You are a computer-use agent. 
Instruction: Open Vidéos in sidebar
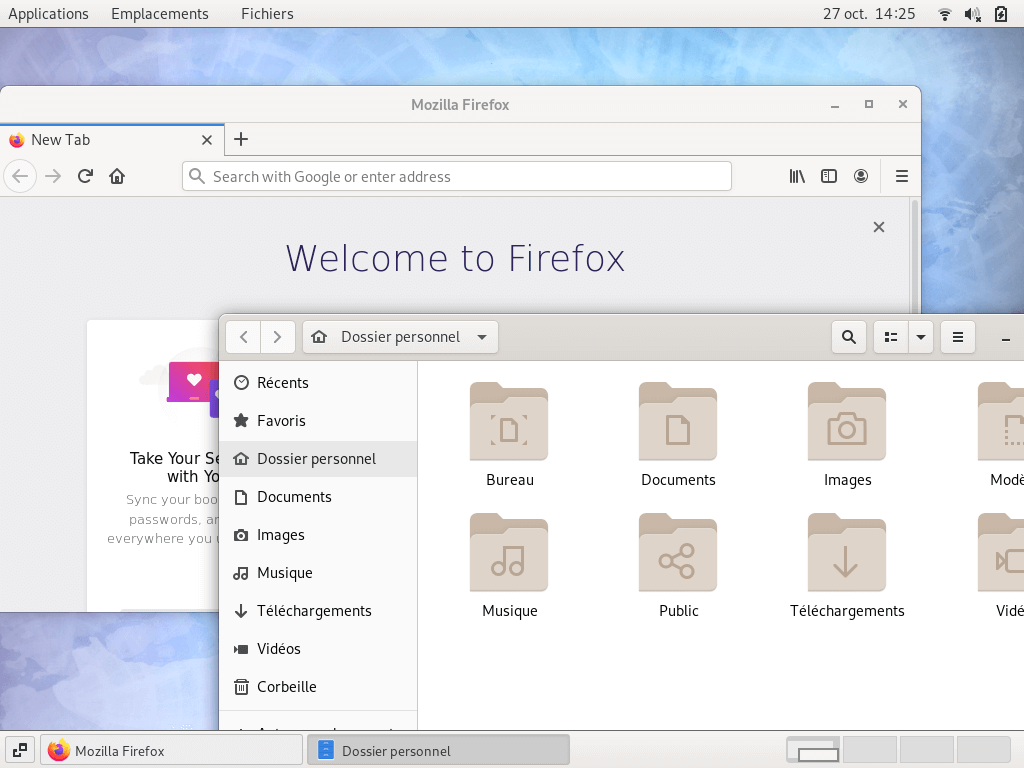tap(318, 648)
